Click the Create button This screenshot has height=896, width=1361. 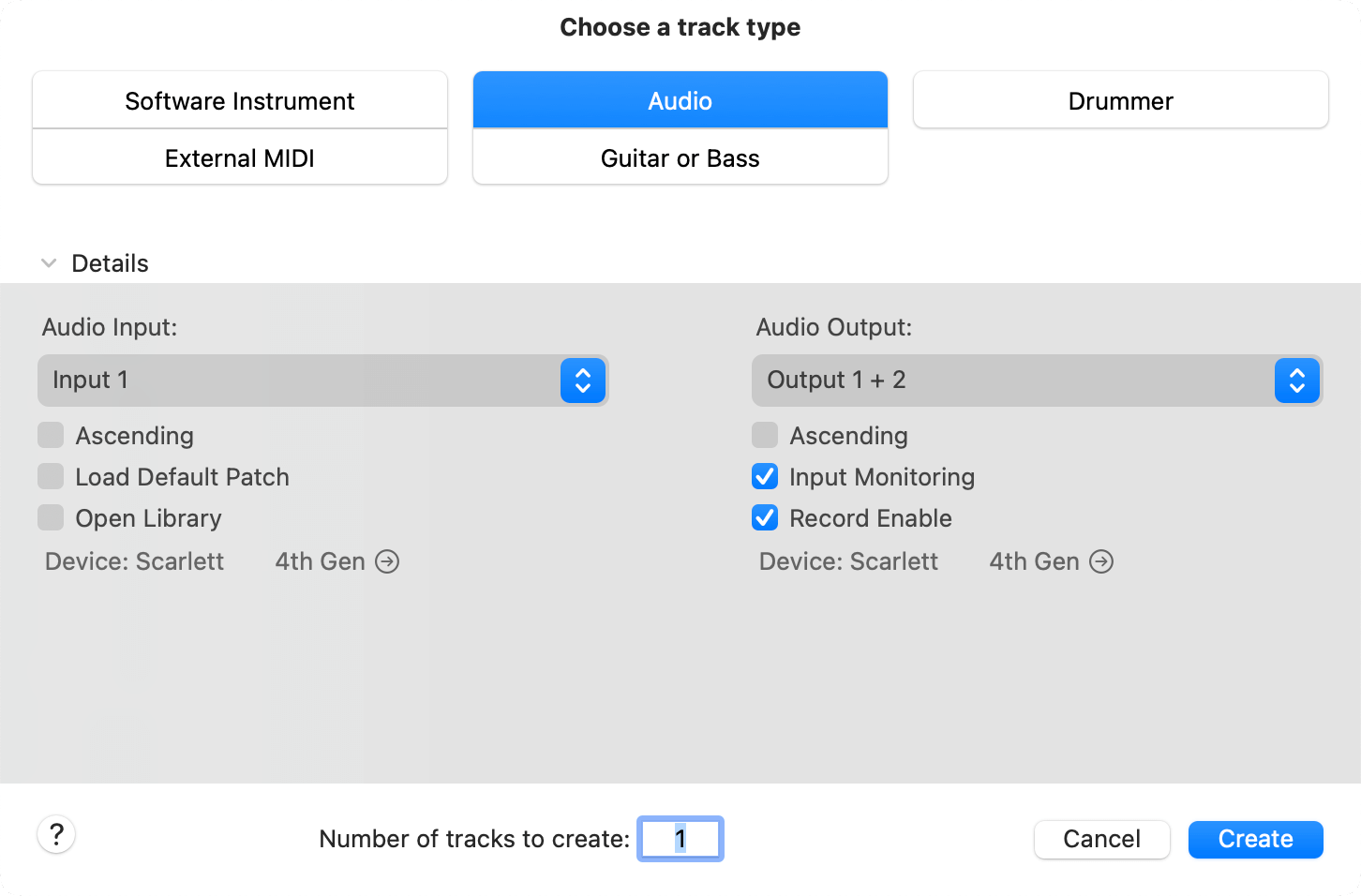1255,839
